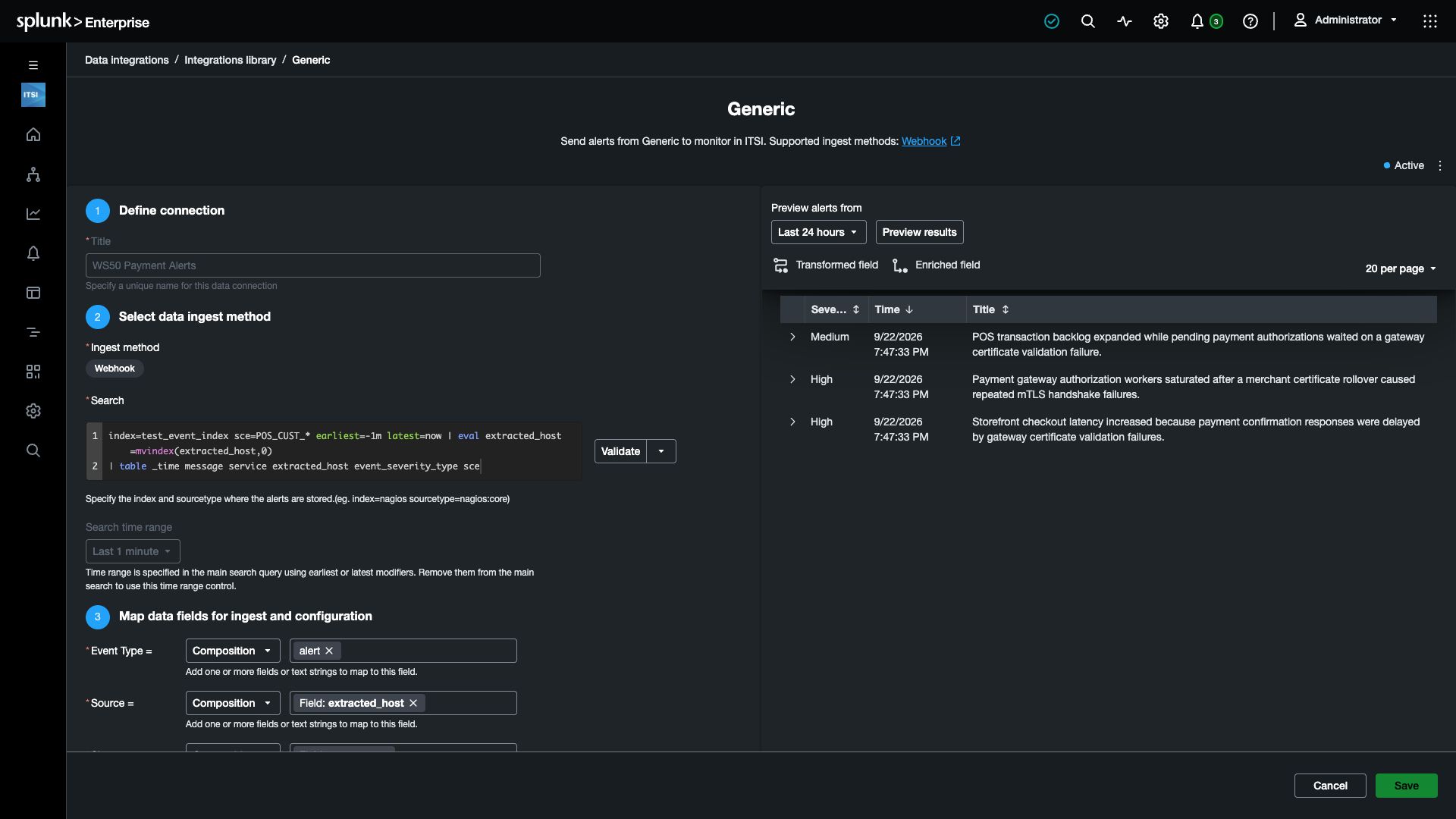Open the data integrations grid sidebar icon
The height and width of the screenshot is (819, 1456).
click(33, 372)
